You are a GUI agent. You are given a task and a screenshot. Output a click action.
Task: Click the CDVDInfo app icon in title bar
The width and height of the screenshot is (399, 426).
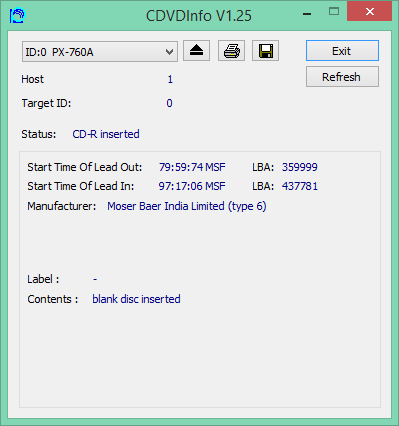pyautogui.click(x=17, y=16)
